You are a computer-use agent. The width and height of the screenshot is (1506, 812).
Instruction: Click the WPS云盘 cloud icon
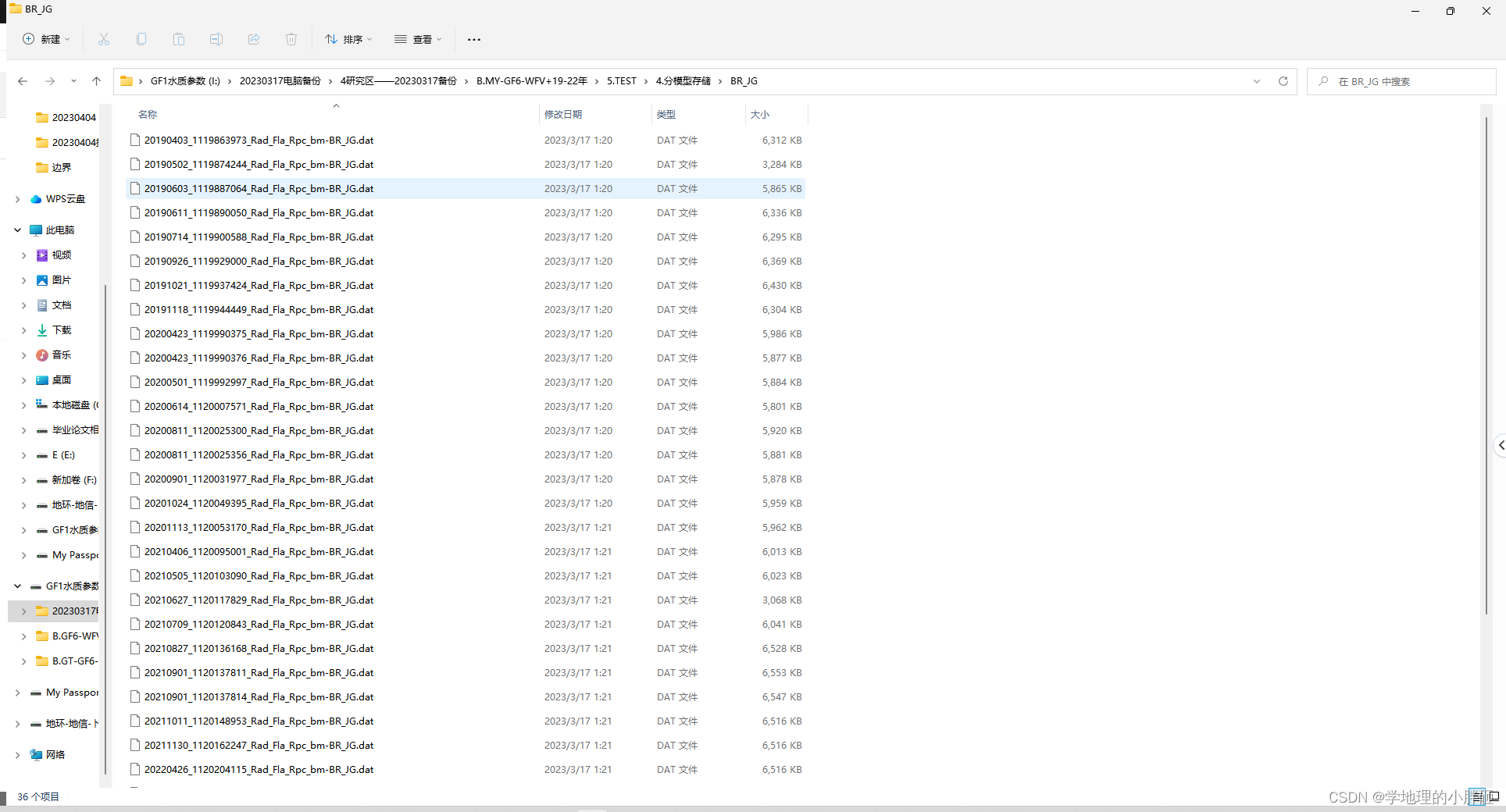click(36, 199)
